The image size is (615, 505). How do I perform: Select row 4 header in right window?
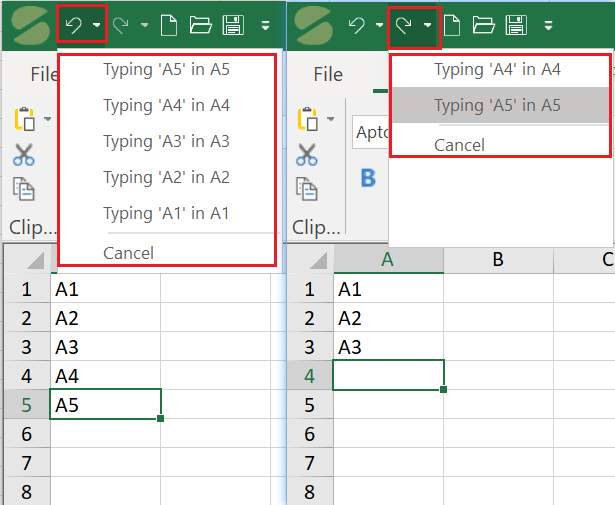coord(310,376)
